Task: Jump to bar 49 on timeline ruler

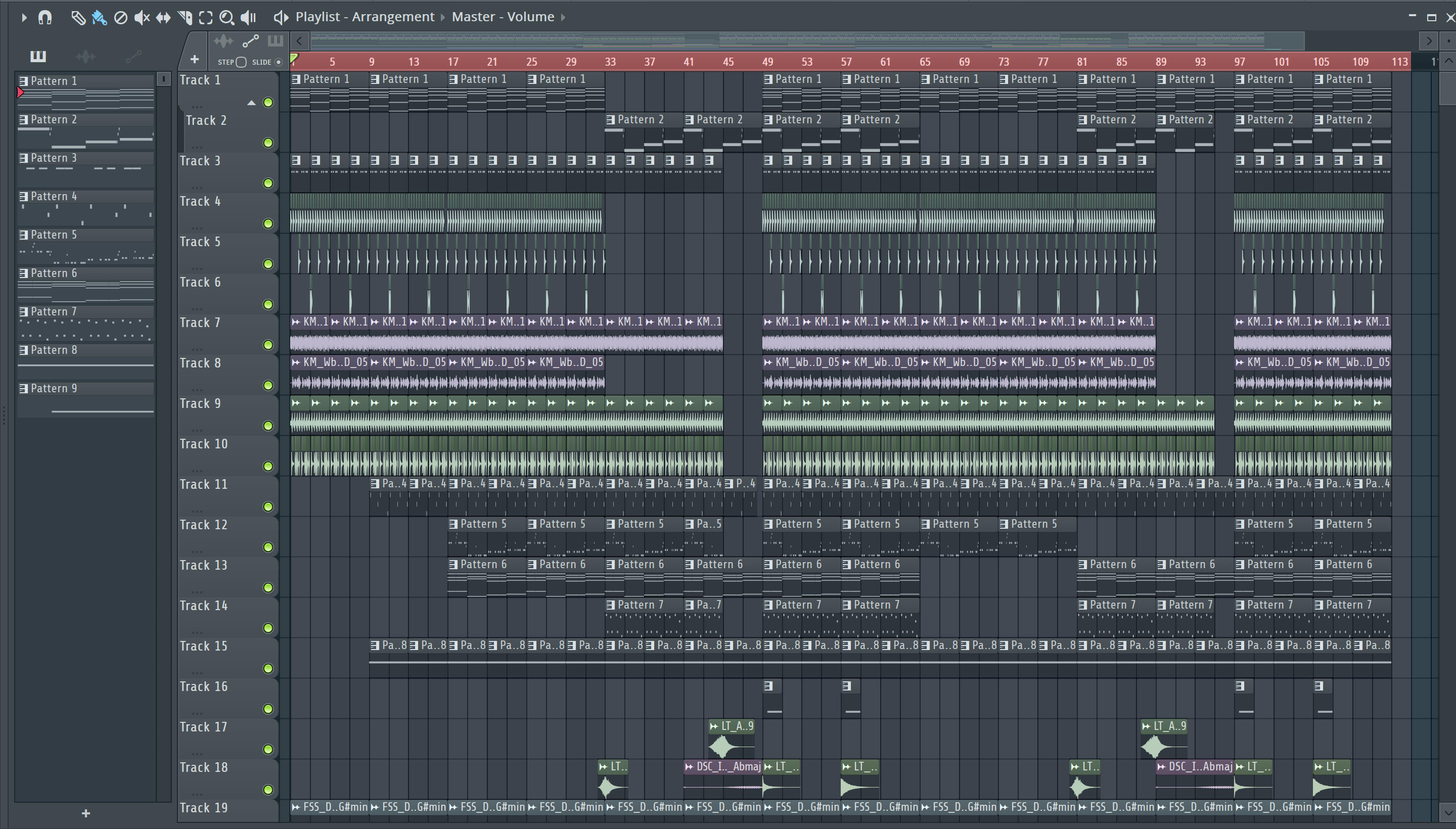Action: coord(767,62)
